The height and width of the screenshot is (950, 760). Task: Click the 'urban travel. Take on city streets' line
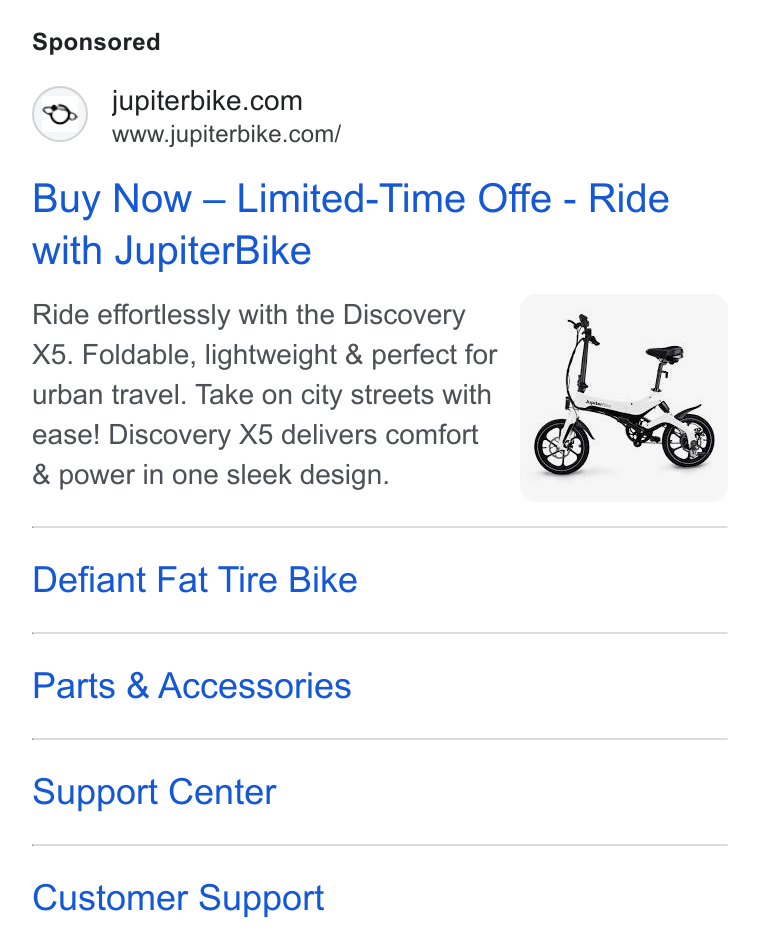[x=262, y=395]
